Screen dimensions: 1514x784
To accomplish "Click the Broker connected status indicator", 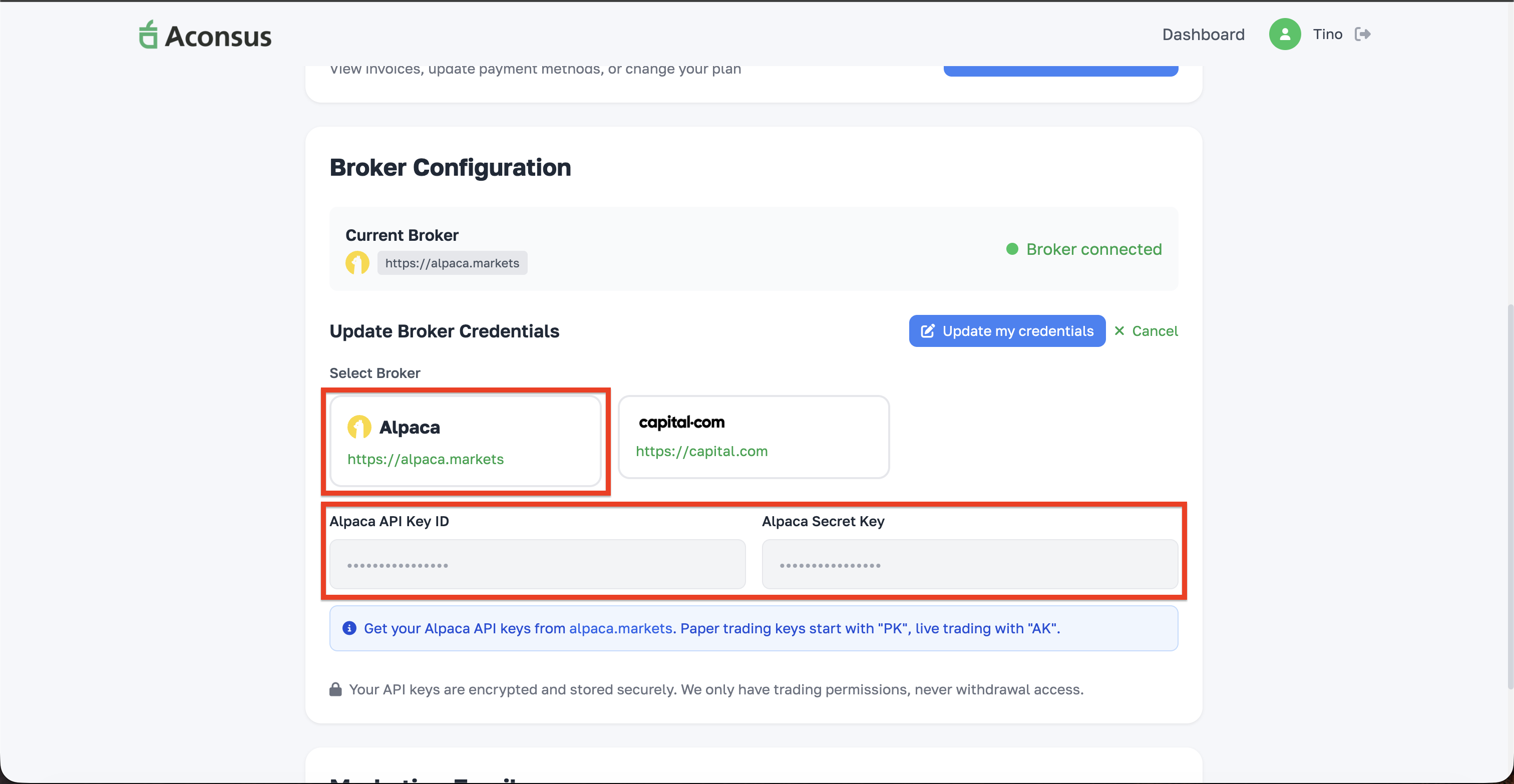I will tap(1083, 249).
